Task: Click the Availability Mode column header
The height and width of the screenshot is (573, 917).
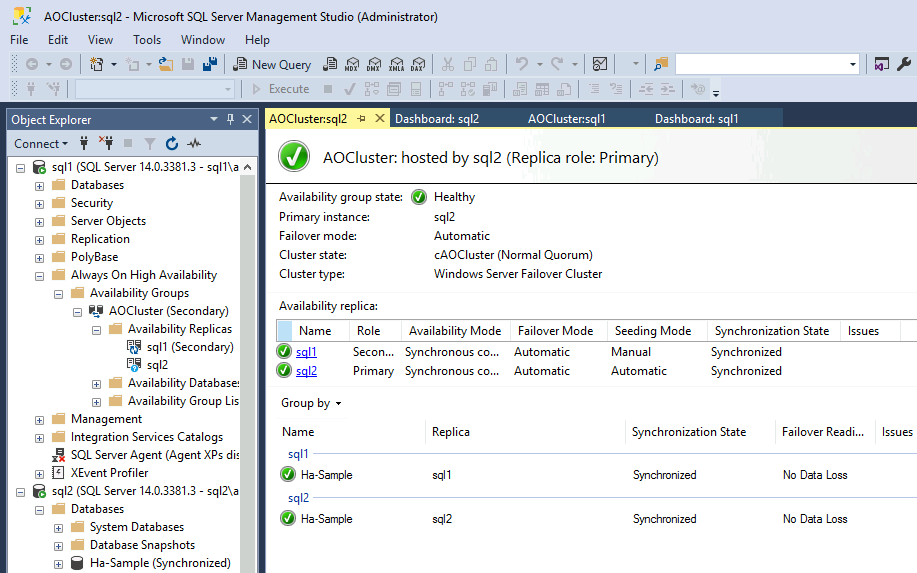Action: pos(455,331)
